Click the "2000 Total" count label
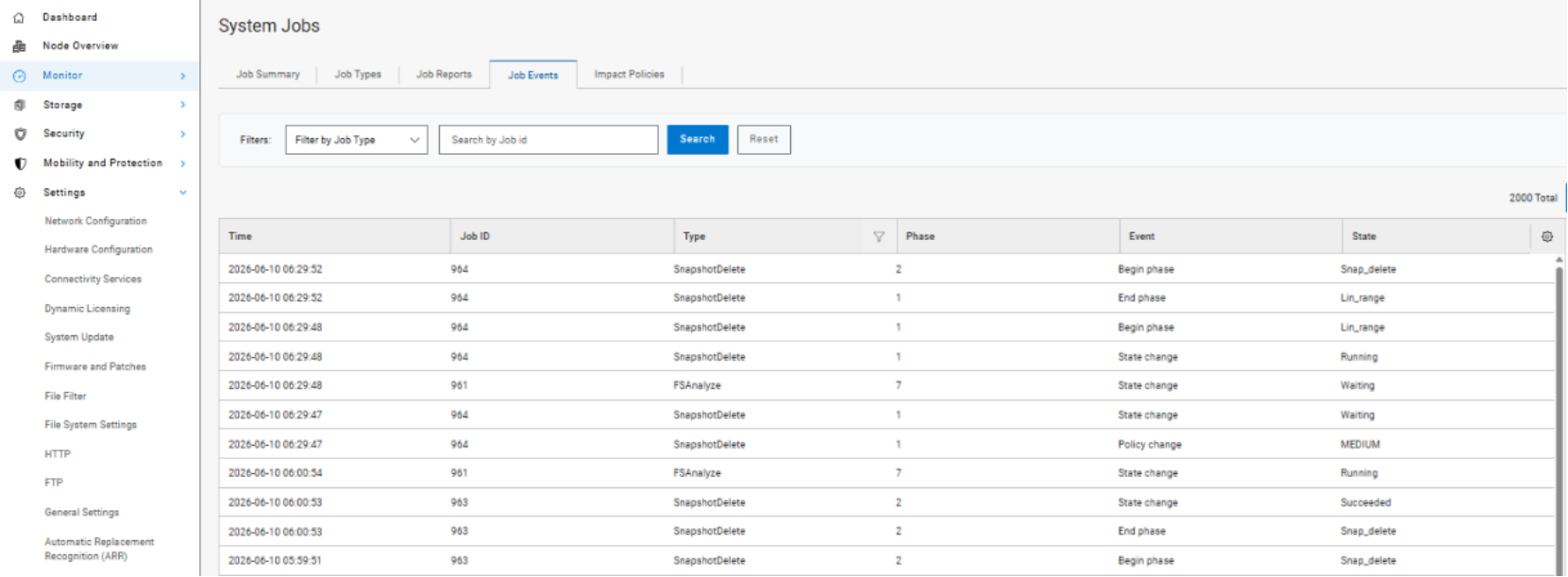Image resolution: width=1568 pixels, height=577 pixels. [1533, 197]
